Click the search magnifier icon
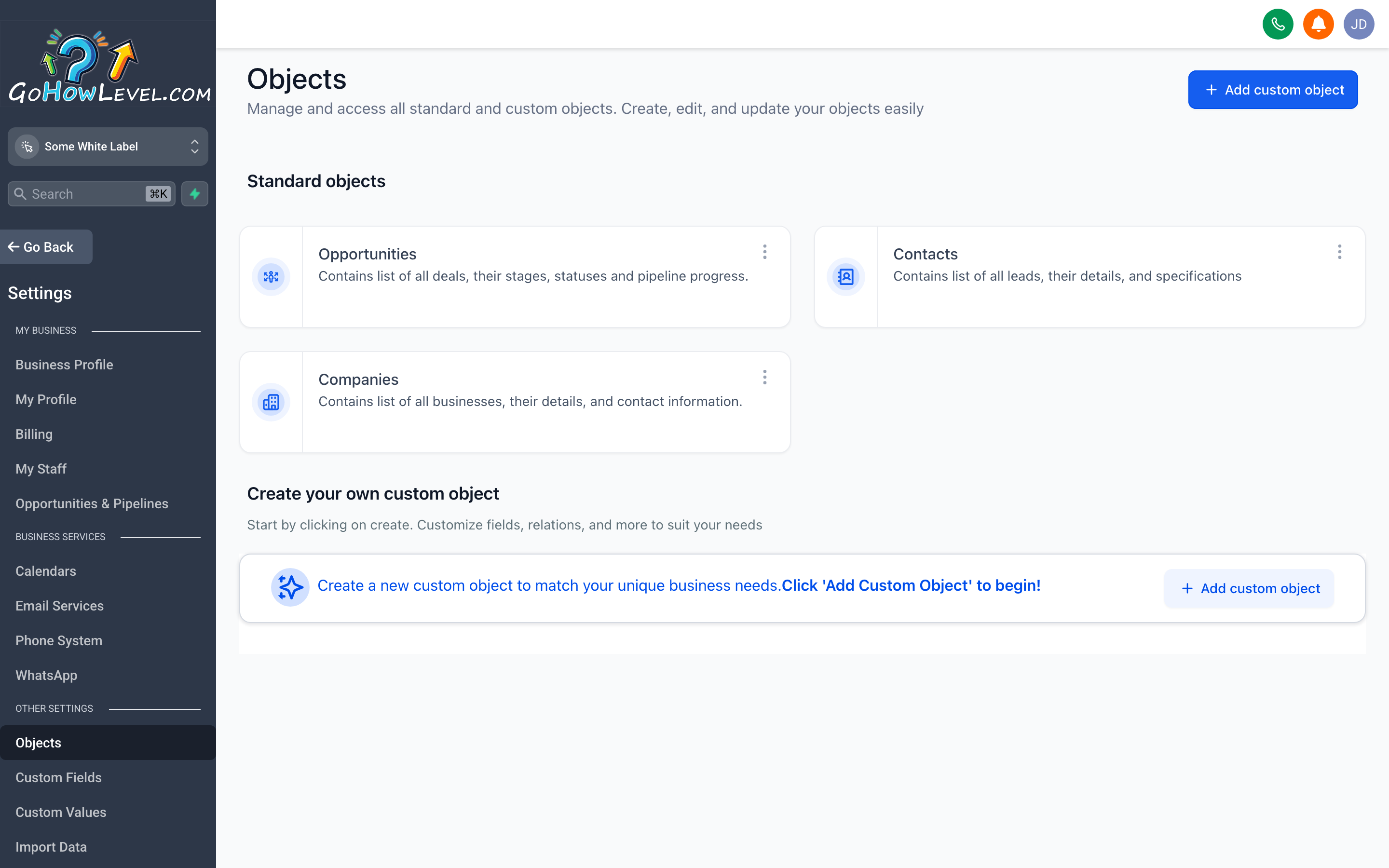Screen dimensions: 1389x868 [x=20, y=194]
